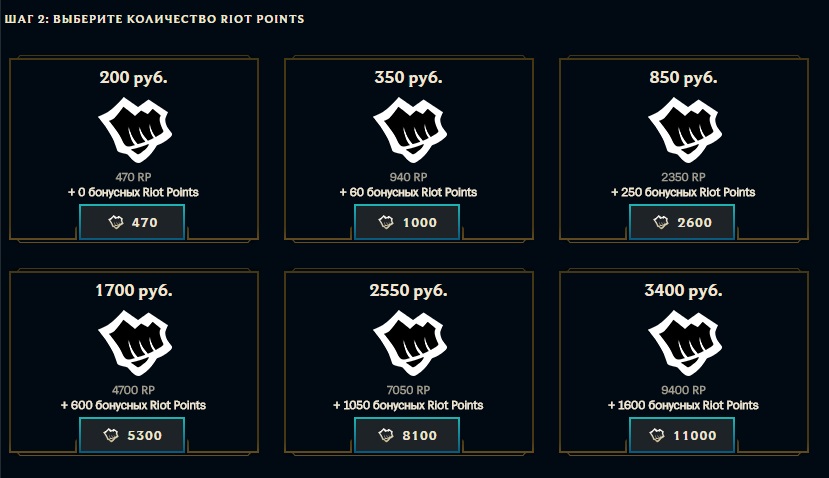
Task: Buy the 2600 RP package button
Action: click(x=682, y=222)
